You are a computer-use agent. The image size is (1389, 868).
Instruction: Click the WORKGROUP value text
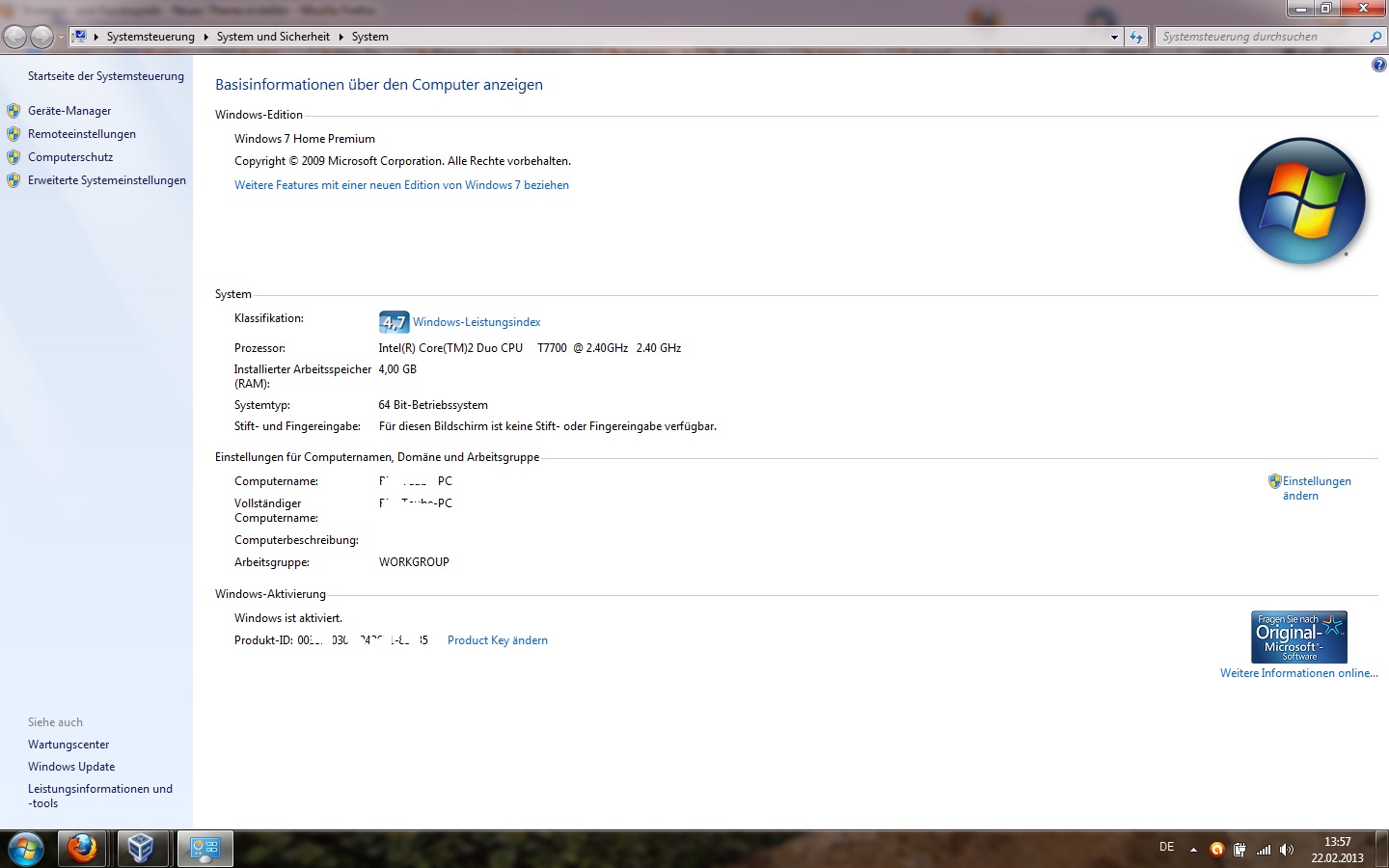point(414,562)
